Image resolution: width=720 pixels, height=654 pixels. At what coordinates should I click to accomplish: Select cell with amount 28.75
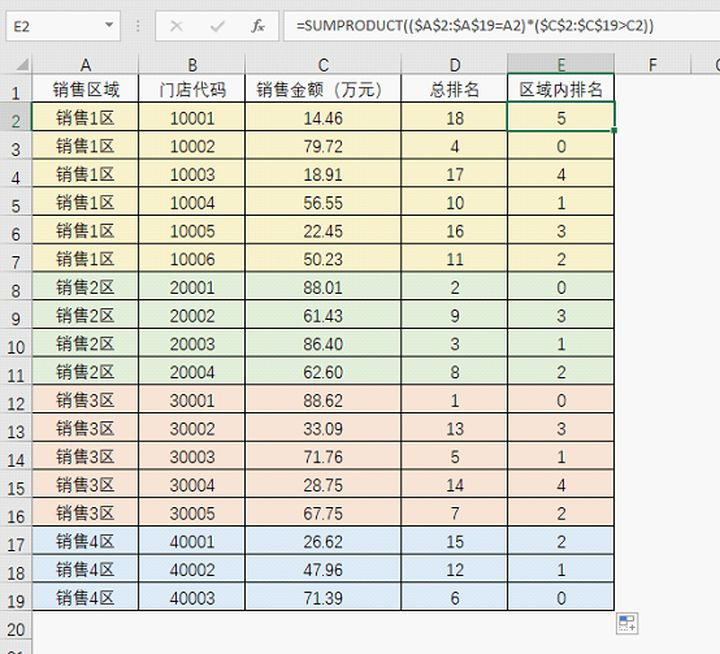point(323,485)
